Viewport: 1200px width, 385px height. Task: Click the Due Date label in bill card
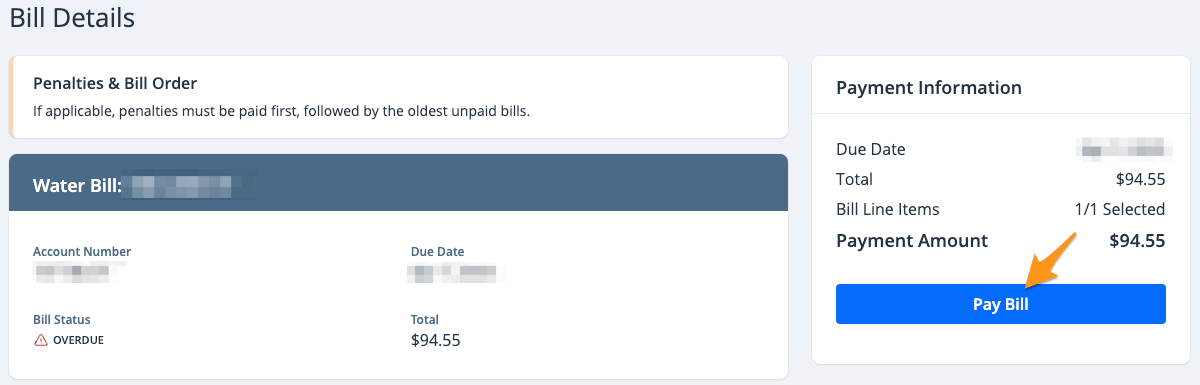pos(437,252)
